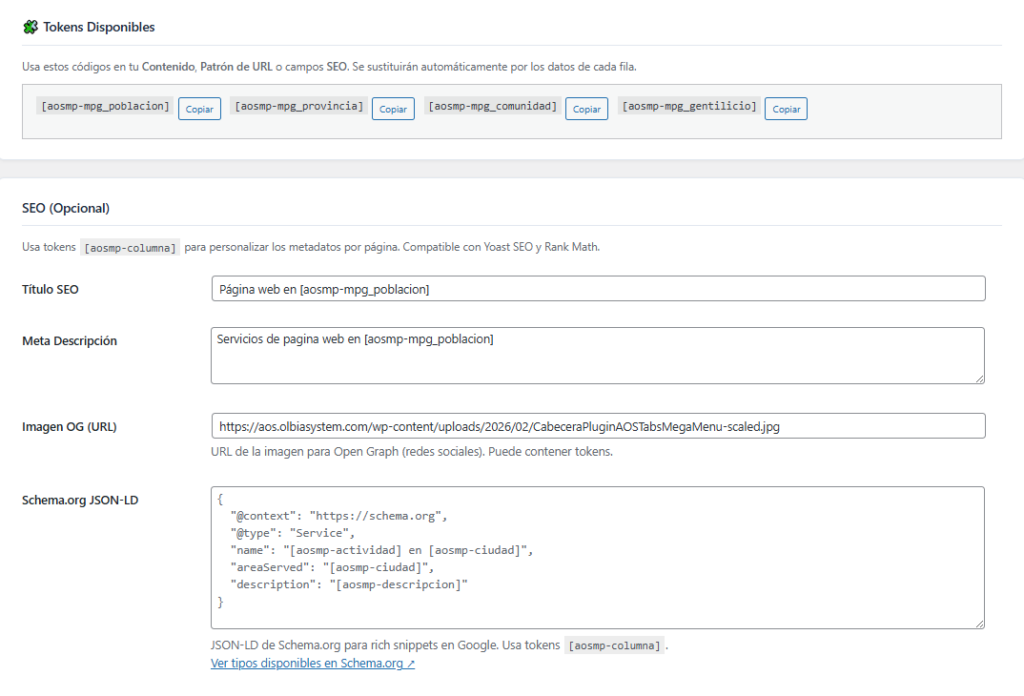Click the Imagen OG (URL) label

(x=69, y=427)
